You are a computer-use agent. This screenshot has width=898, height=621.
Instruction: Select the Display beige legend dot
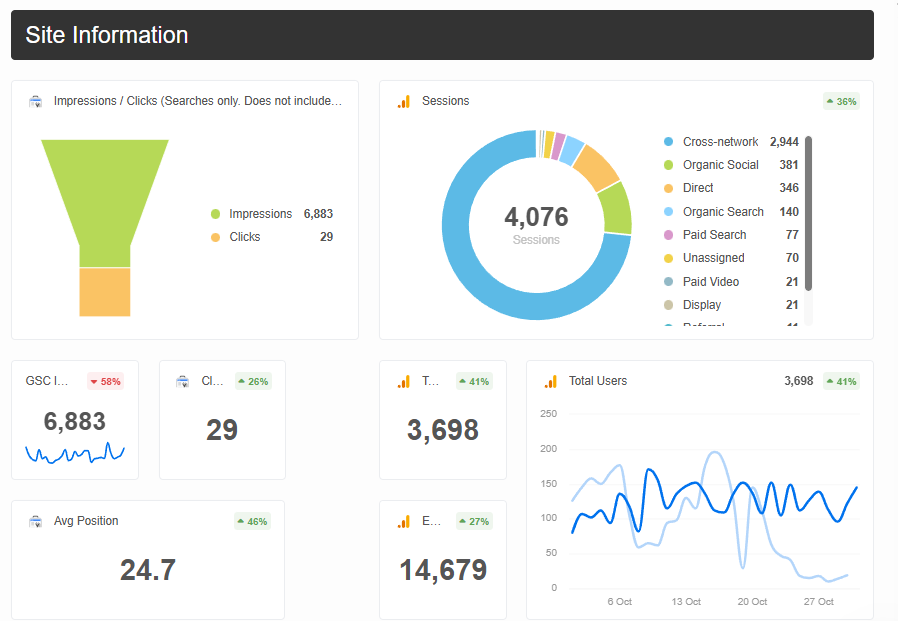tap(668, 305)
